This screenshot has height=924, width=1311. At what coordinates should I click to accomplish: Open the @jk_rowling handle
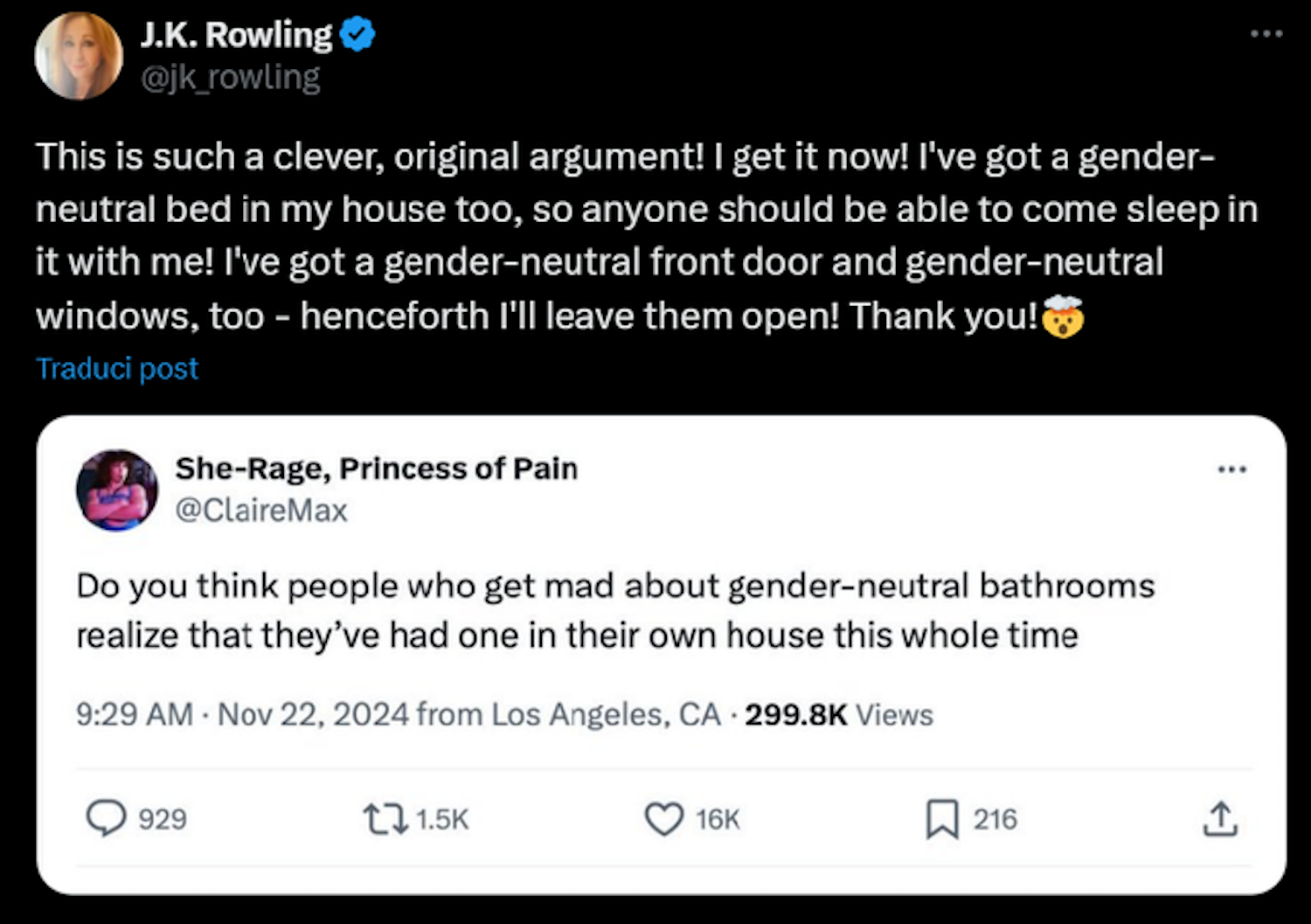[231, 78]
